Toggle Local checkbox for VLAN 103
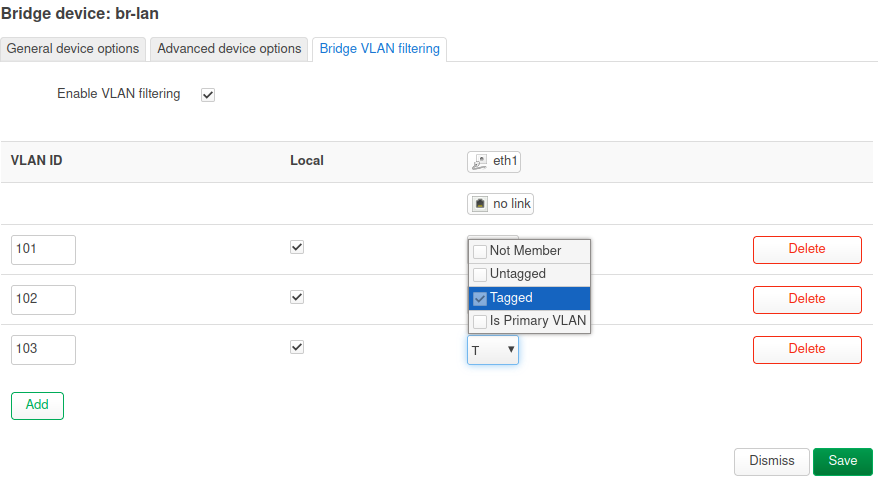This screenshot has height=482, width=879. coord(296,347)
